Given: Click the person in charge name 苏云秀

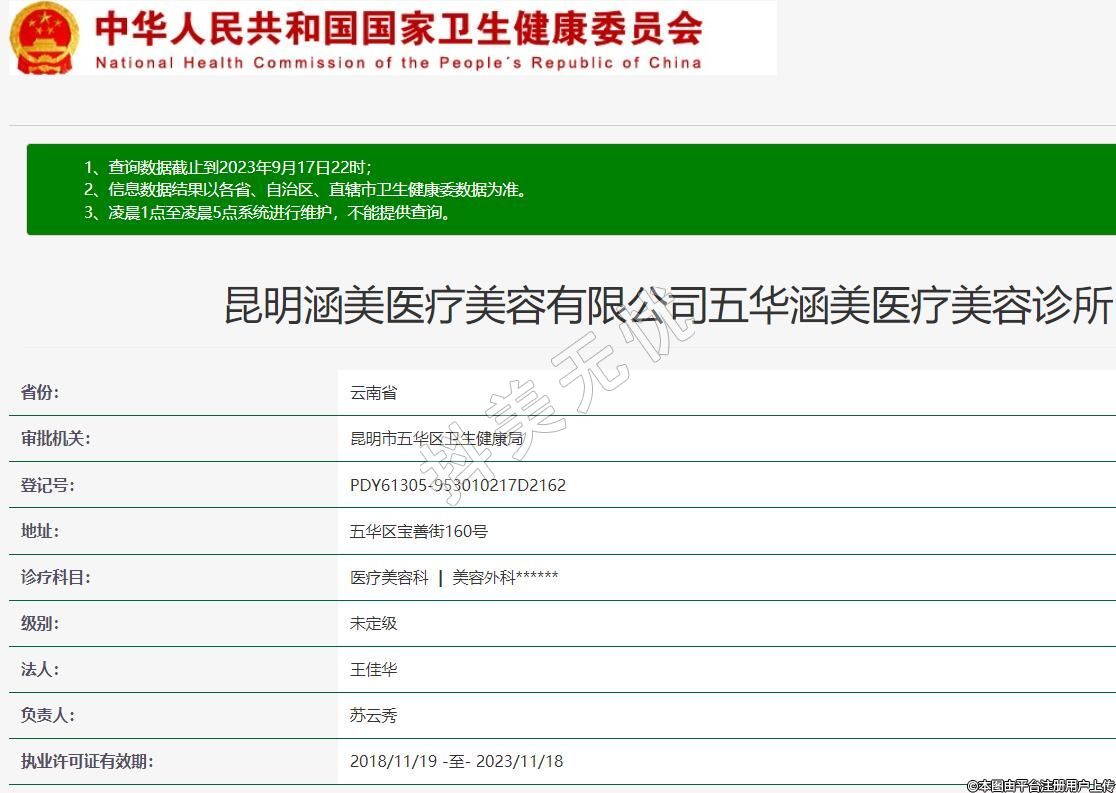Looking at the screenshot, I should [373, 715].
